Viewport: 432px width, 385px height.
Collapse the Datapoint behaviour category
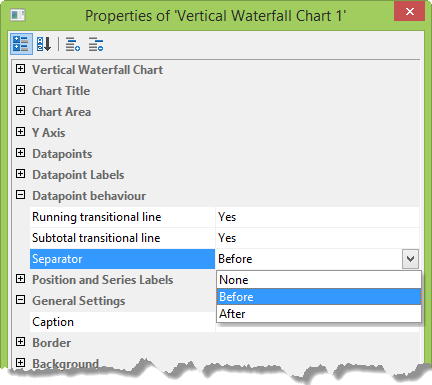[20, 195]
